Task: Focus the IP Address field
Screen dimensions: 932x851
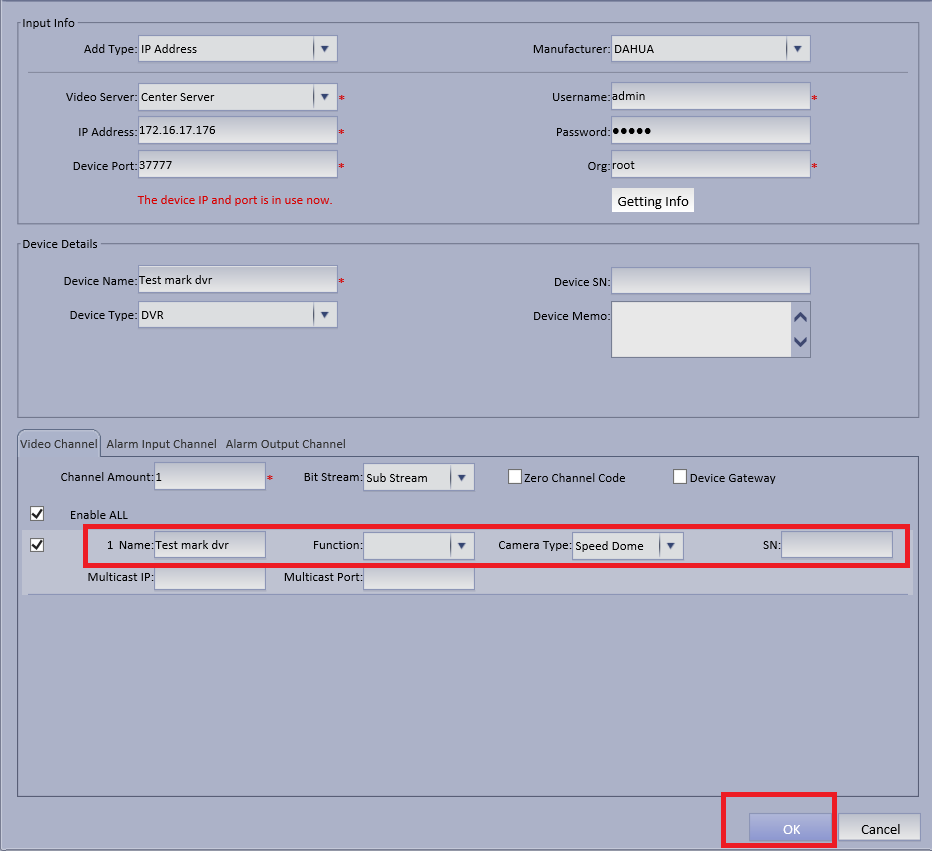Action: [x=238, y=130]
